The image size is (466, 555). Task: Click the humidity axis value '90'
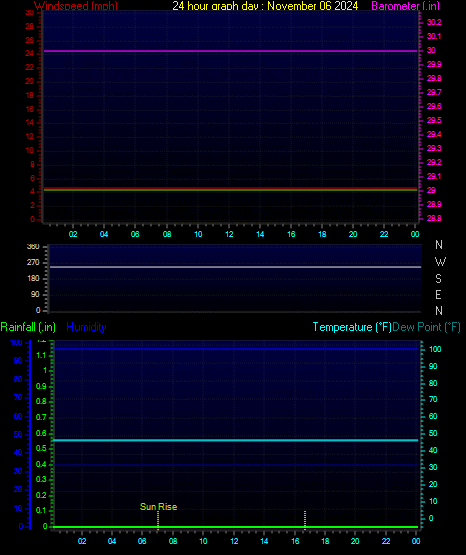pyautogui.click(x=18, y=361)
